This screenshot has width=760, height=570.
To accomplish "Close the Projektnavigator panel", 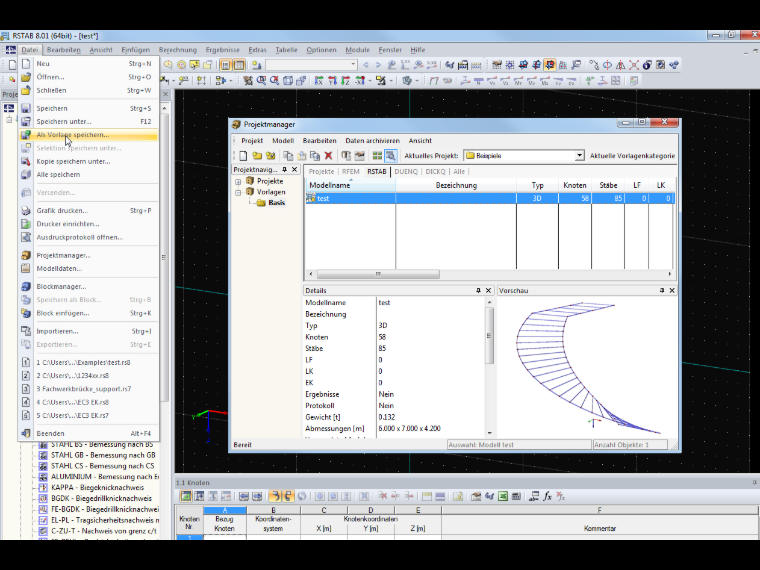I will click(x=294, y=170).
